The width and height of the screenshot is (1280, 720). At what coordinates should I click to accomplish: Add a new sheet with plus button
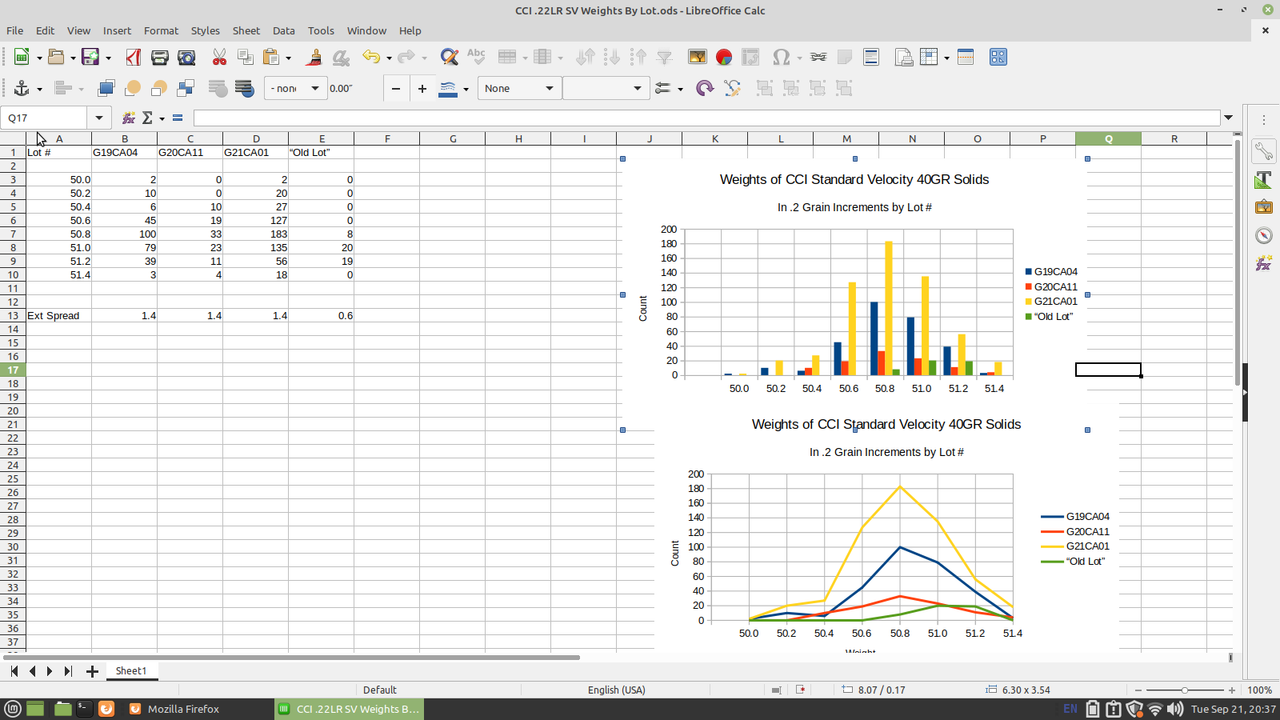[92, 671]
